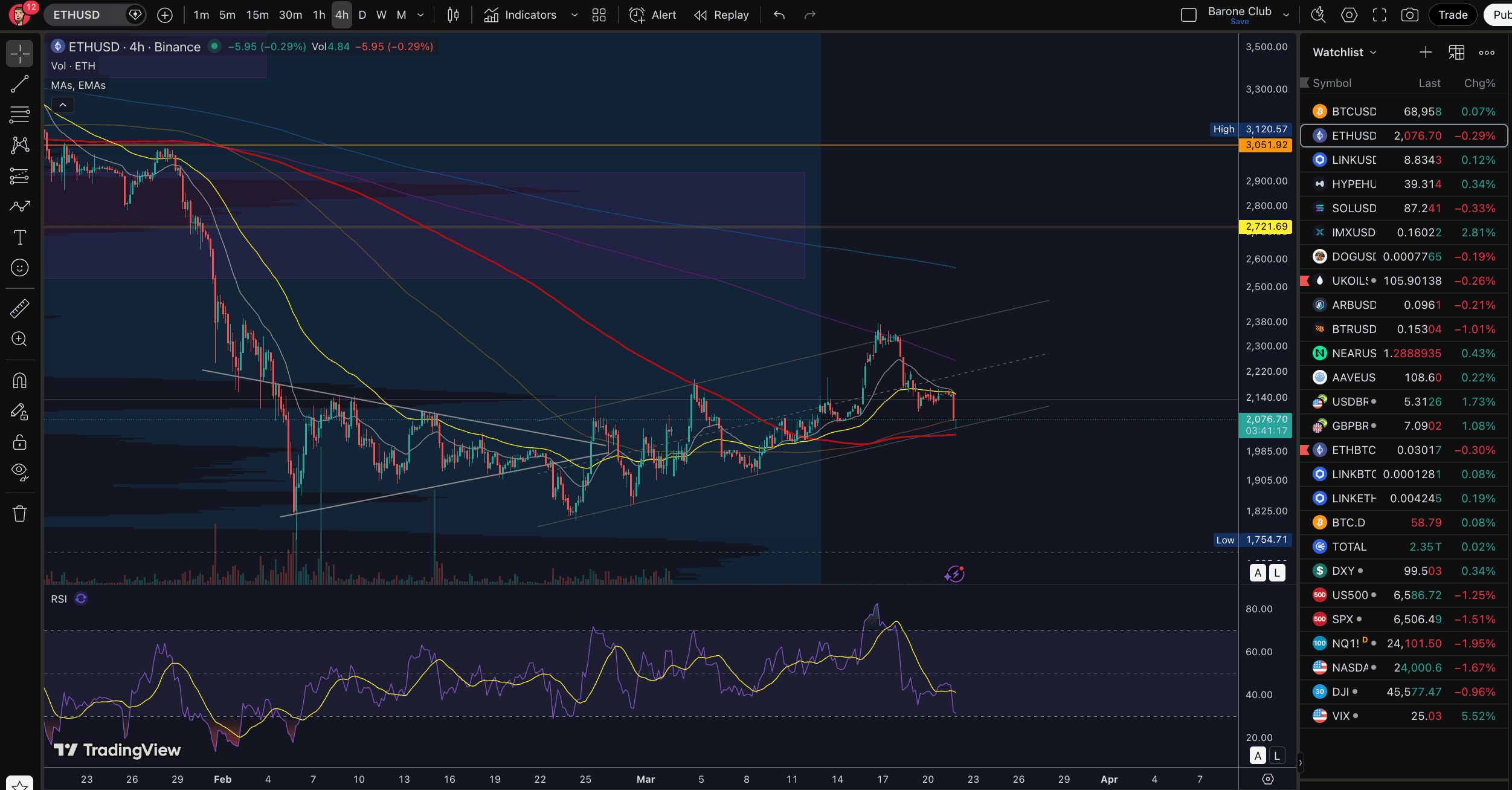The height and width of the screenshot is (790, 1512).
Task: Open the Trade panel button
Action: [x=1452, y=15]
